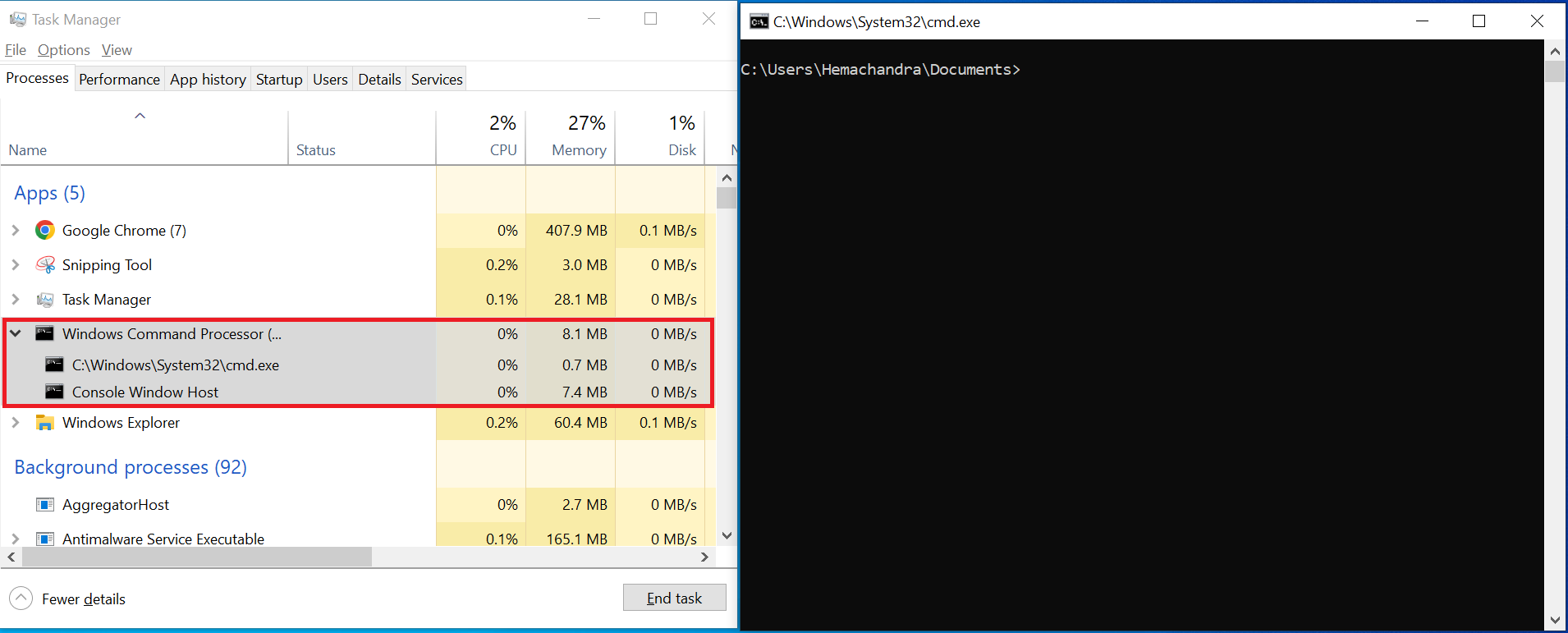Screen dimensions: 1568x633
Task: Expand the Snipping Tool process entry
Action: pyautogui.click(x=16, y=265)
